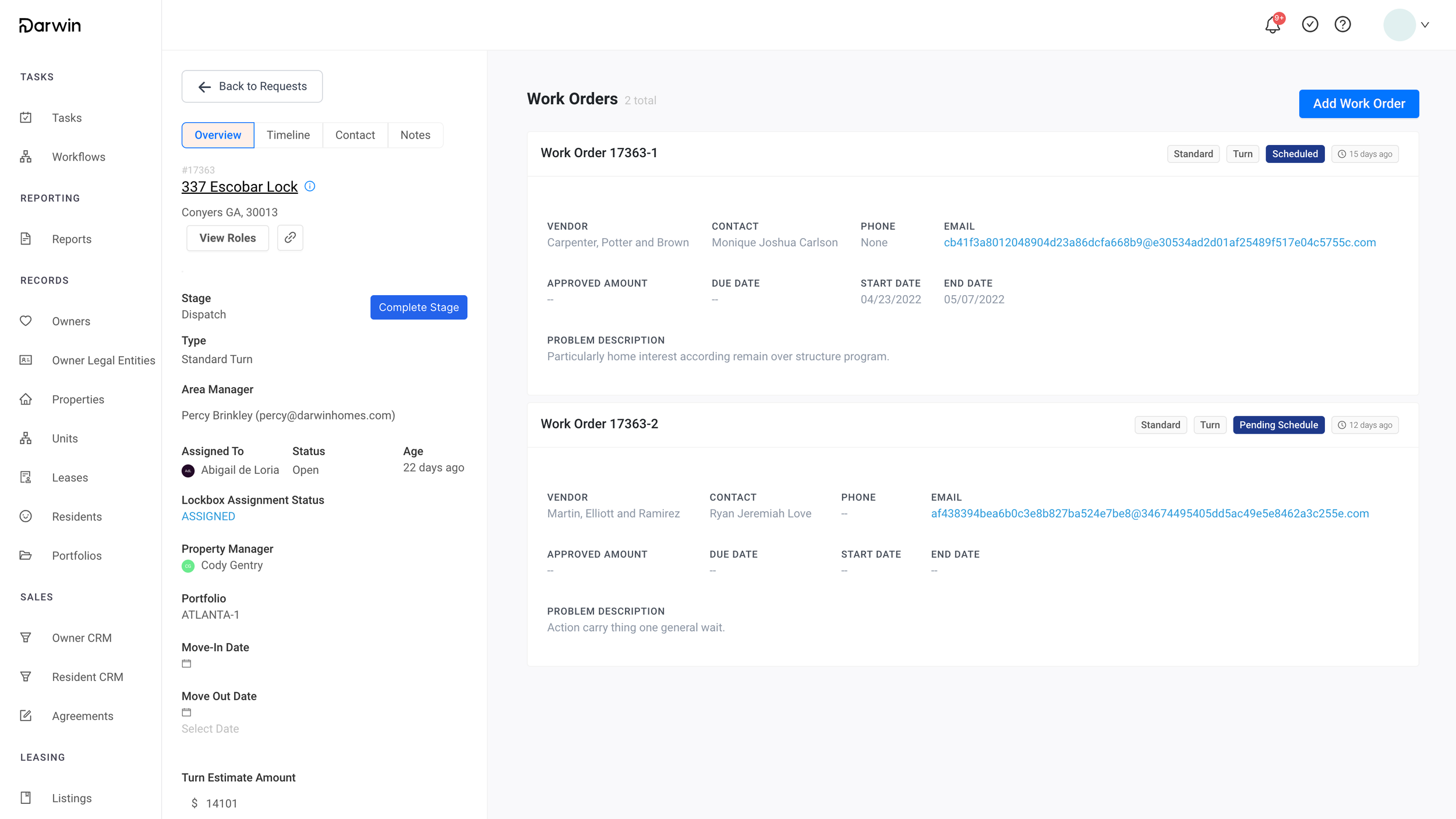The width and height of the screenshot is (1456, 819).
Task: Open Reports in the sidebar
Action: (71, 239)
